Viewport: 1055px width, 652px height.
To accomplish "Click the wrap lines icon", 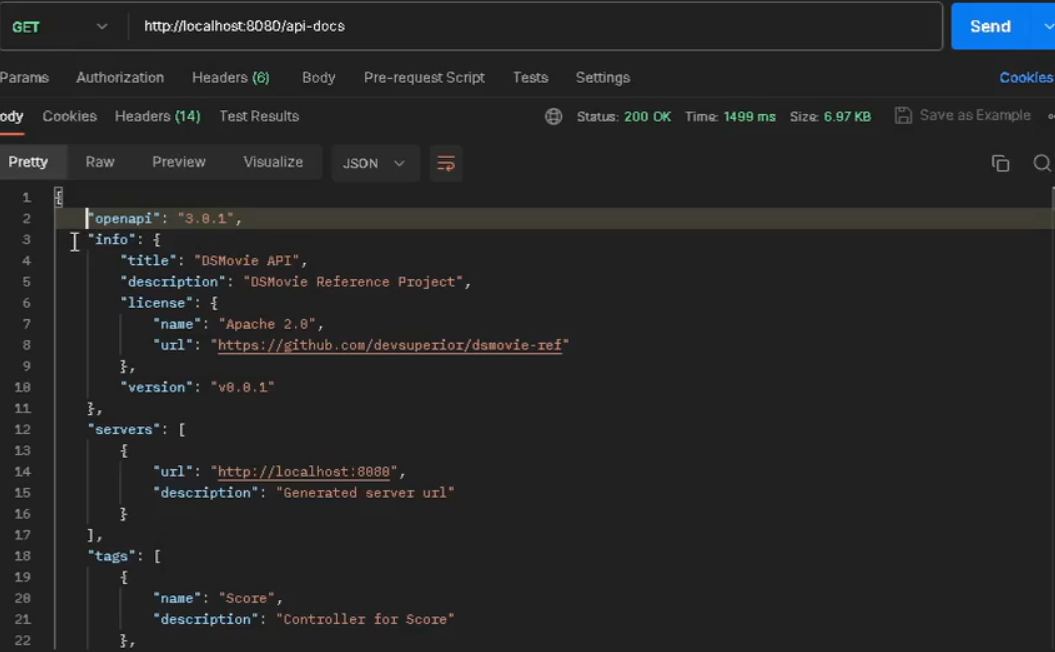I will (x=446, y=163).
